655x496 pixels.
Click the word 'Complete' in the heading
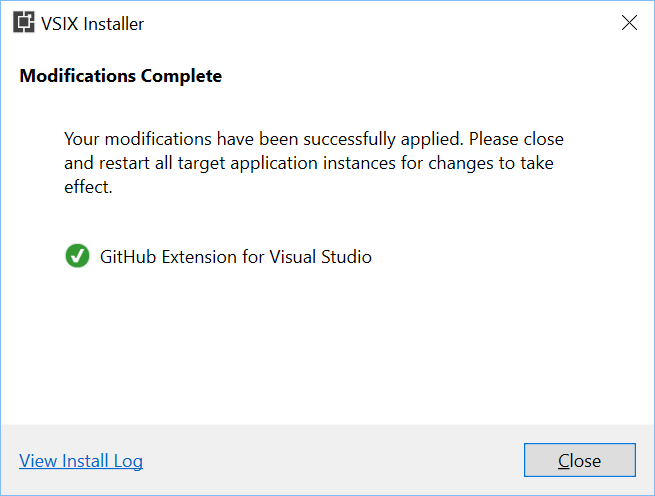tap(181, 76)
